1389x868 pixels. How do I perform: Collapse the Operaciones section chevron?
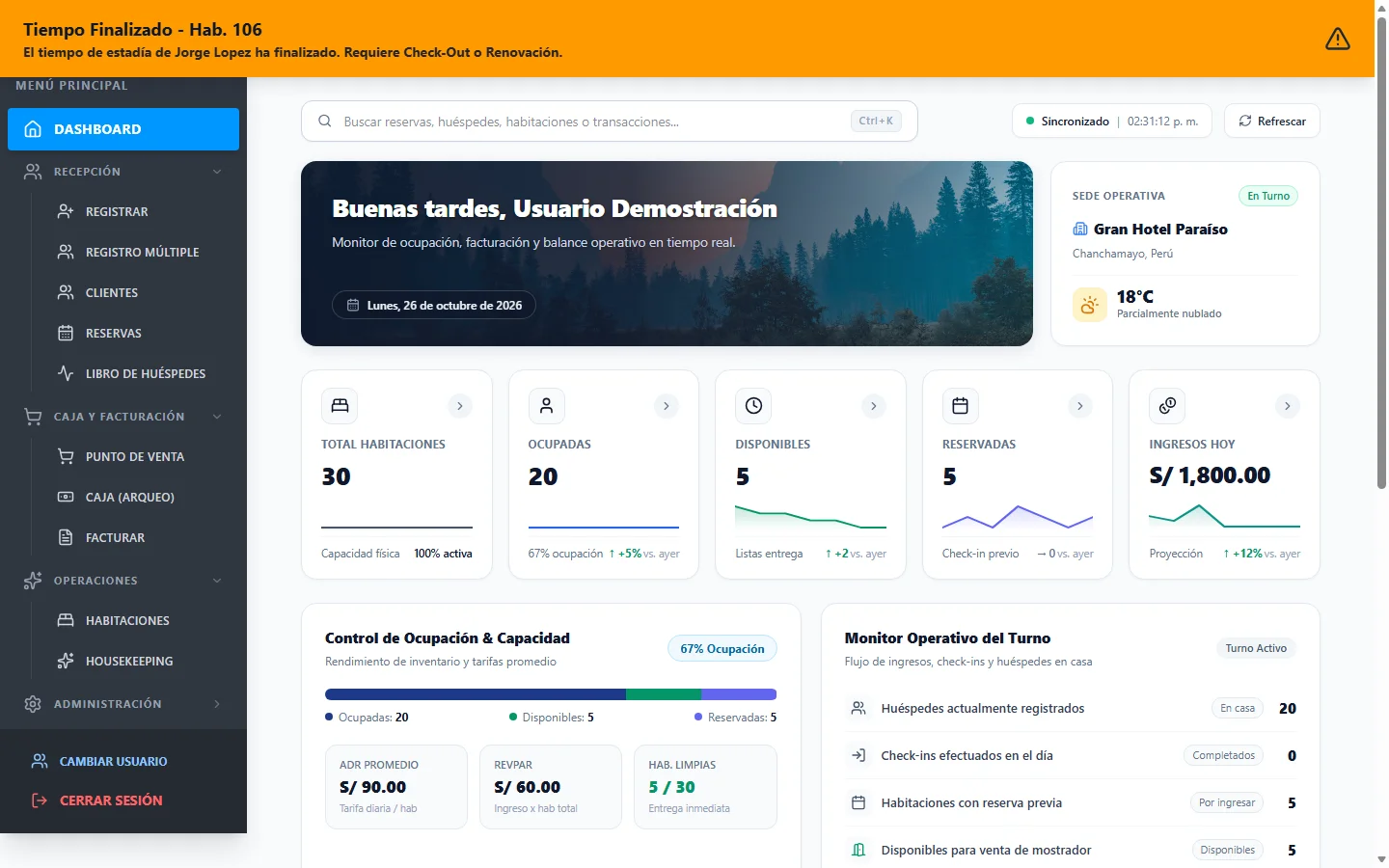pos(217,581)
